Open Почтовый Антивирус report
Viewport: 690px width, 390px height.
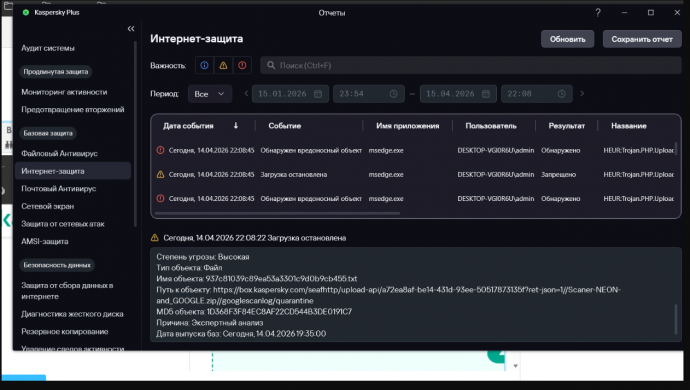point(59,189)
